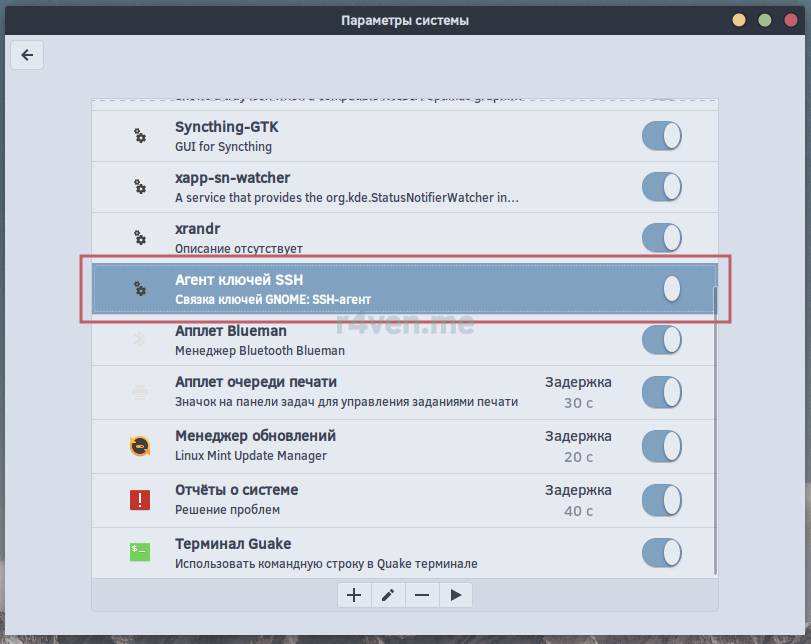Maximize the window using green button
The image size is (811, 644).
[x=765, y=20]
